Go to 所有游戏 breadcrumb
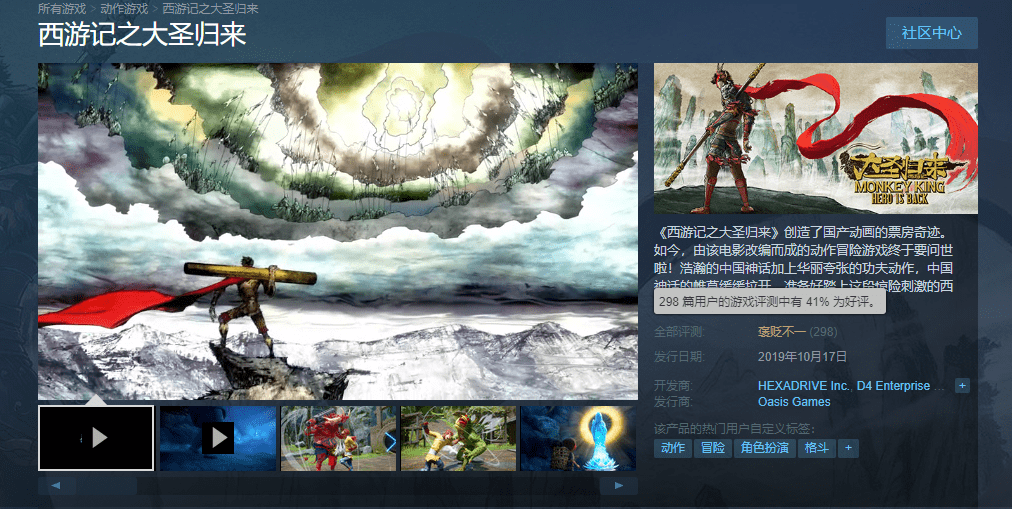Screen dimensions: 1012x509 [62, 9]
